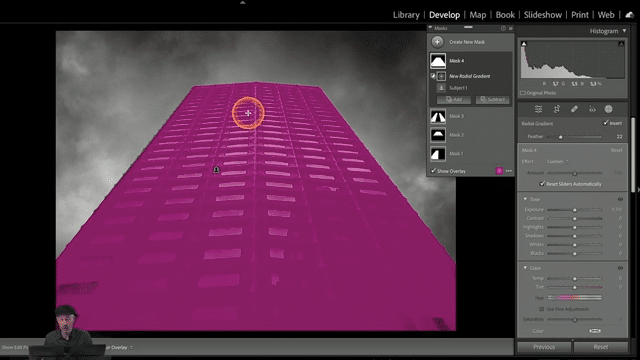
Task: Click the highlight clipping triangle in histogram
Action: (621, 44)
